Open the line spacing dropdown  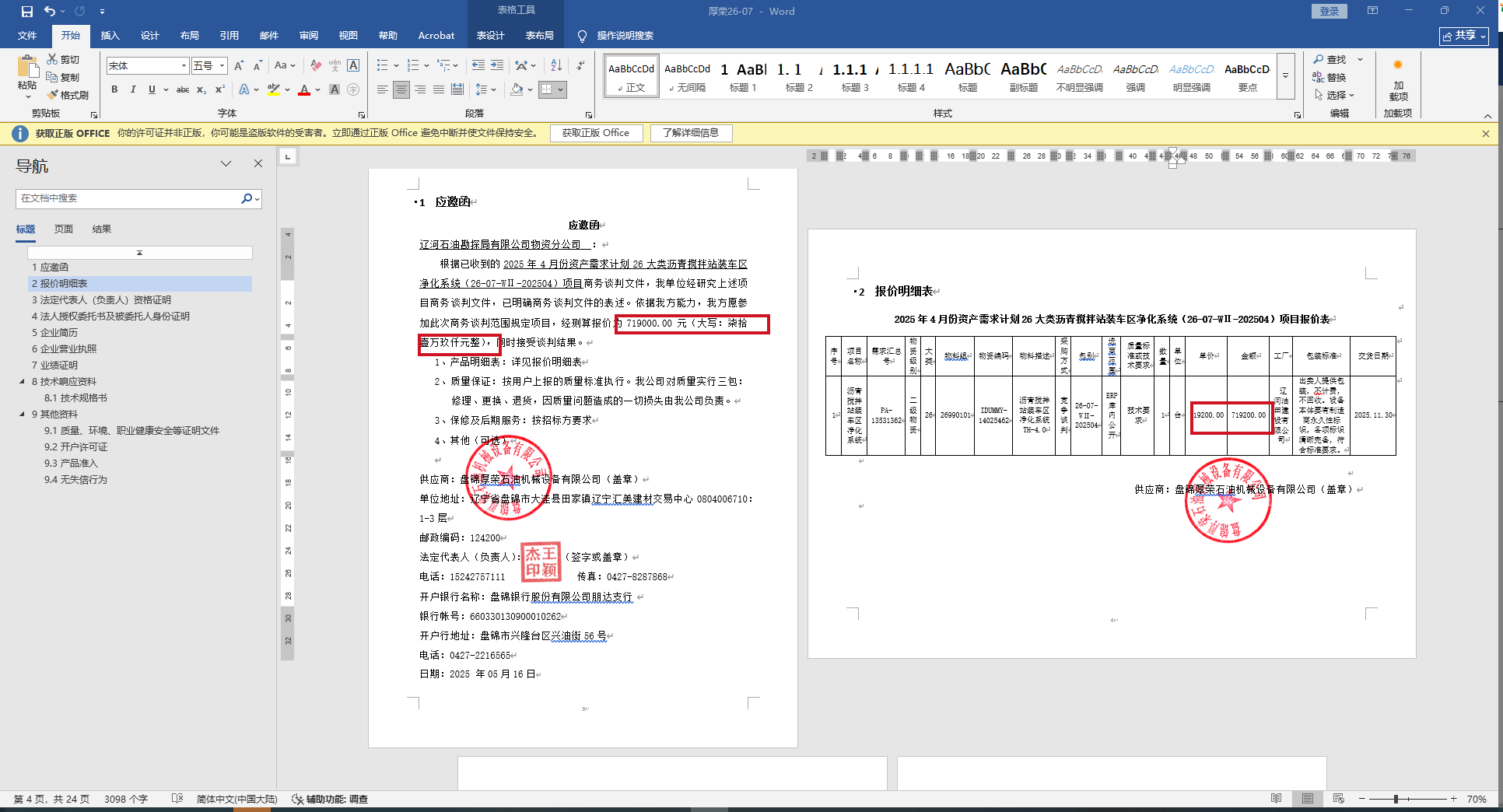click(484, 89)
